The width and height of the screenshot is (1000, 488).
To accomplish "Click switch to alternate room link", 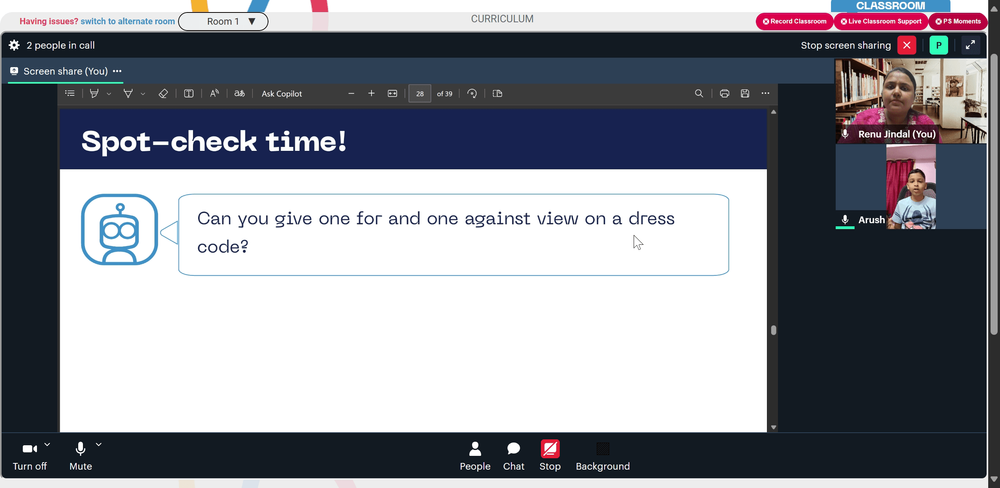I will (128, 22).
